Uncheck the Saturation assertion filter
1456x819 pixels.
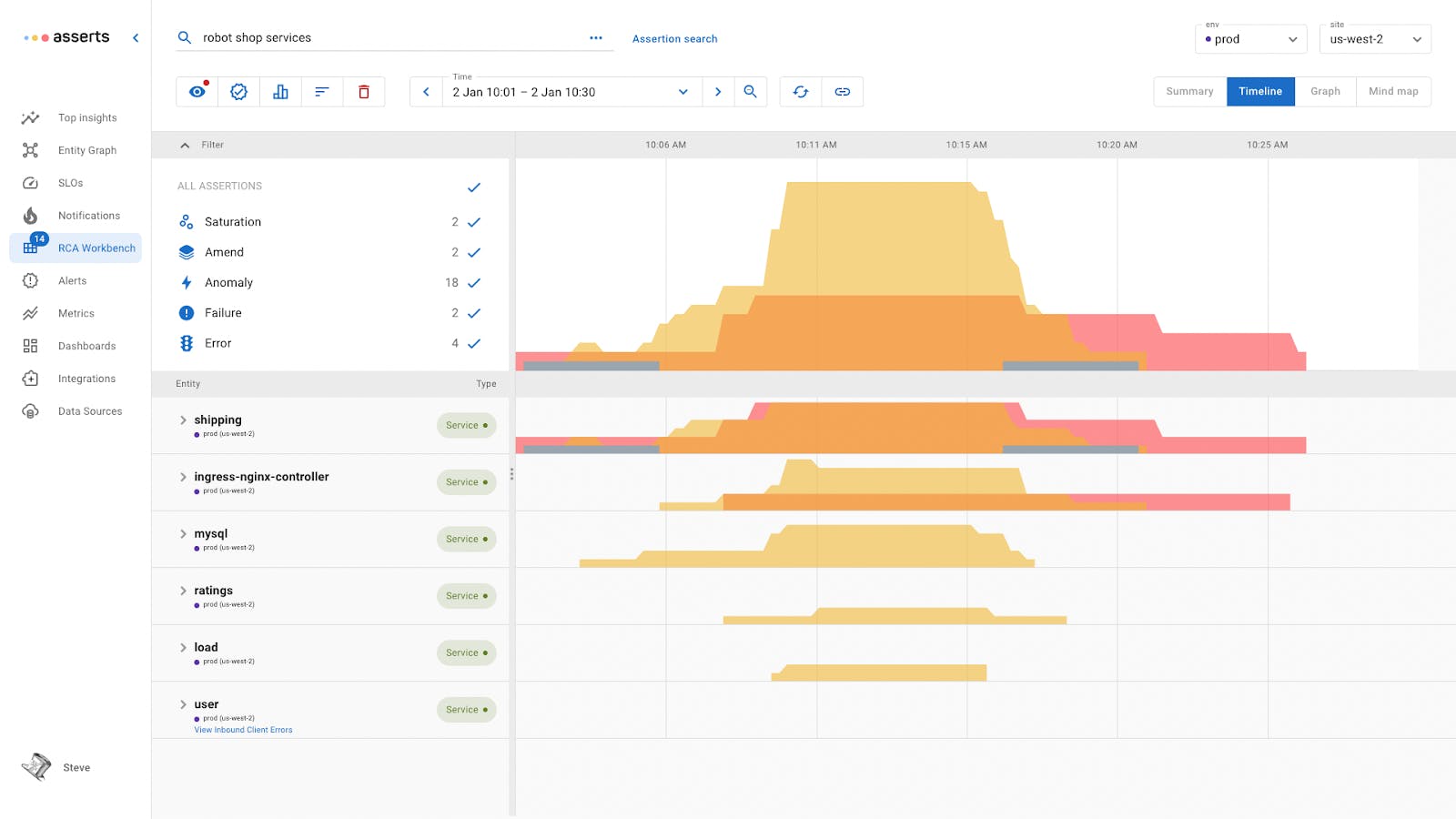pos(473,222)
